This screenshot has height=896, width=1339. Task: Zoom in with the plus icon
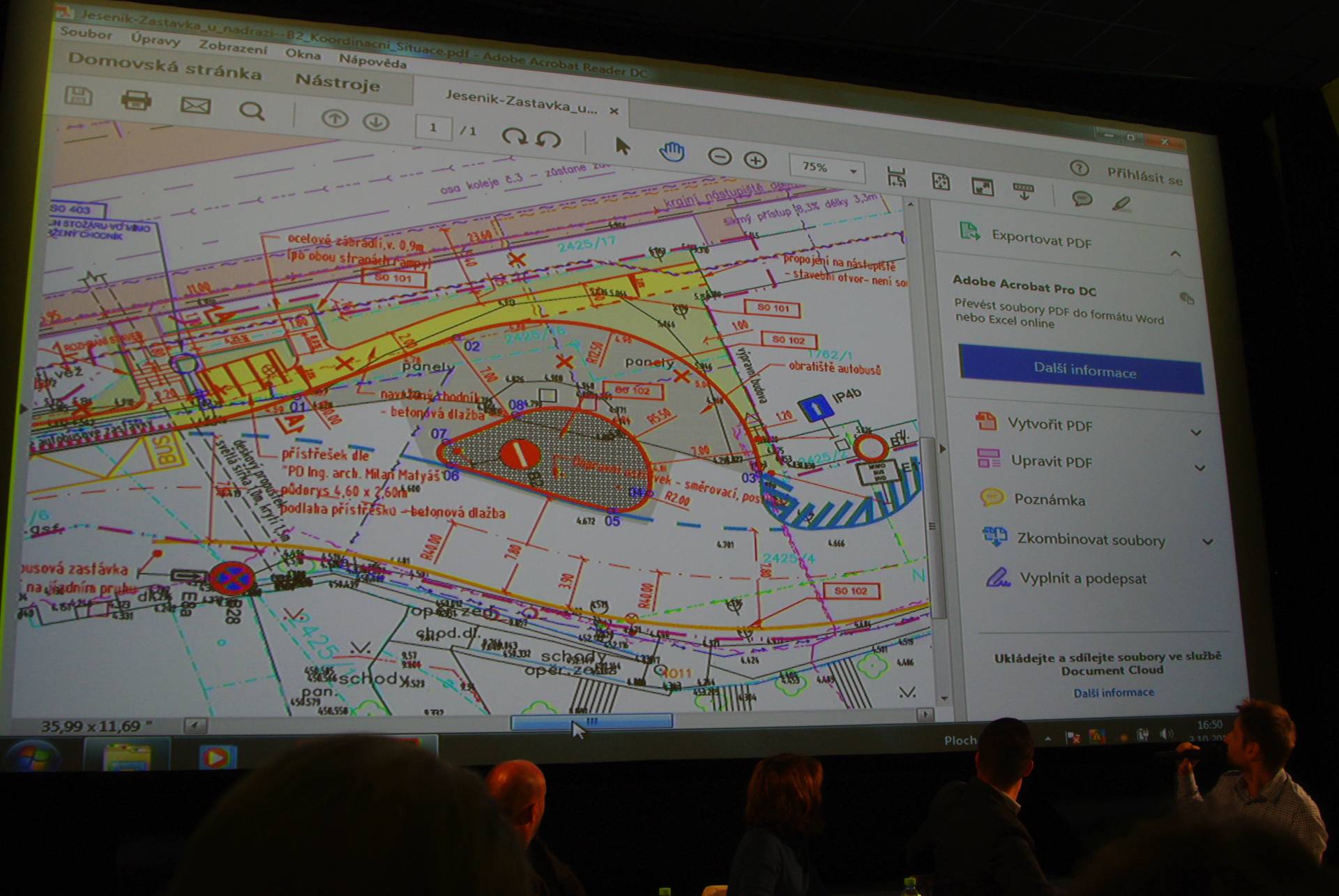tap(755, 160)
